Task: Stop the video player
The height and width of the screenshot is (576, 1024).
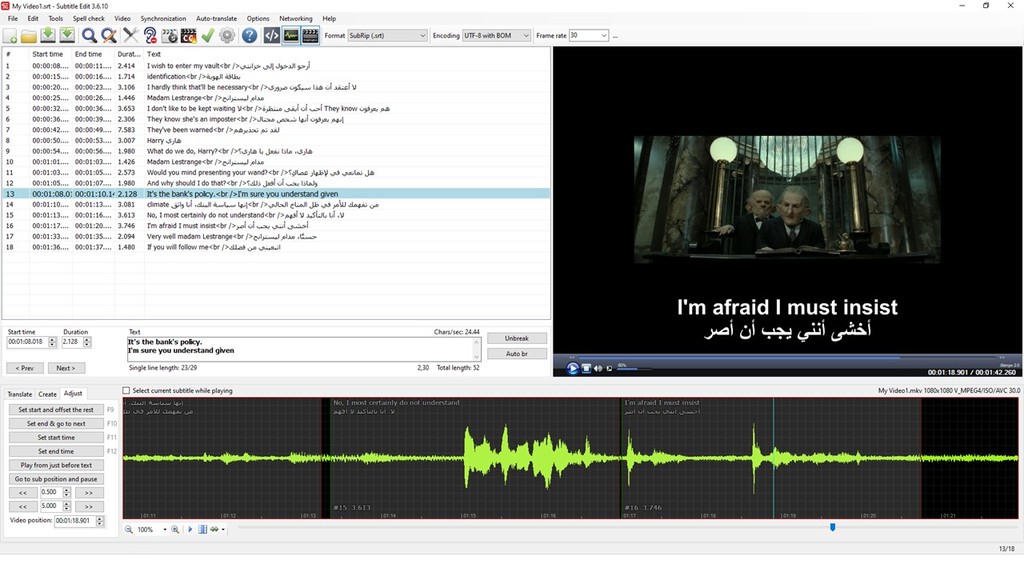Action: tap(586, 368)
